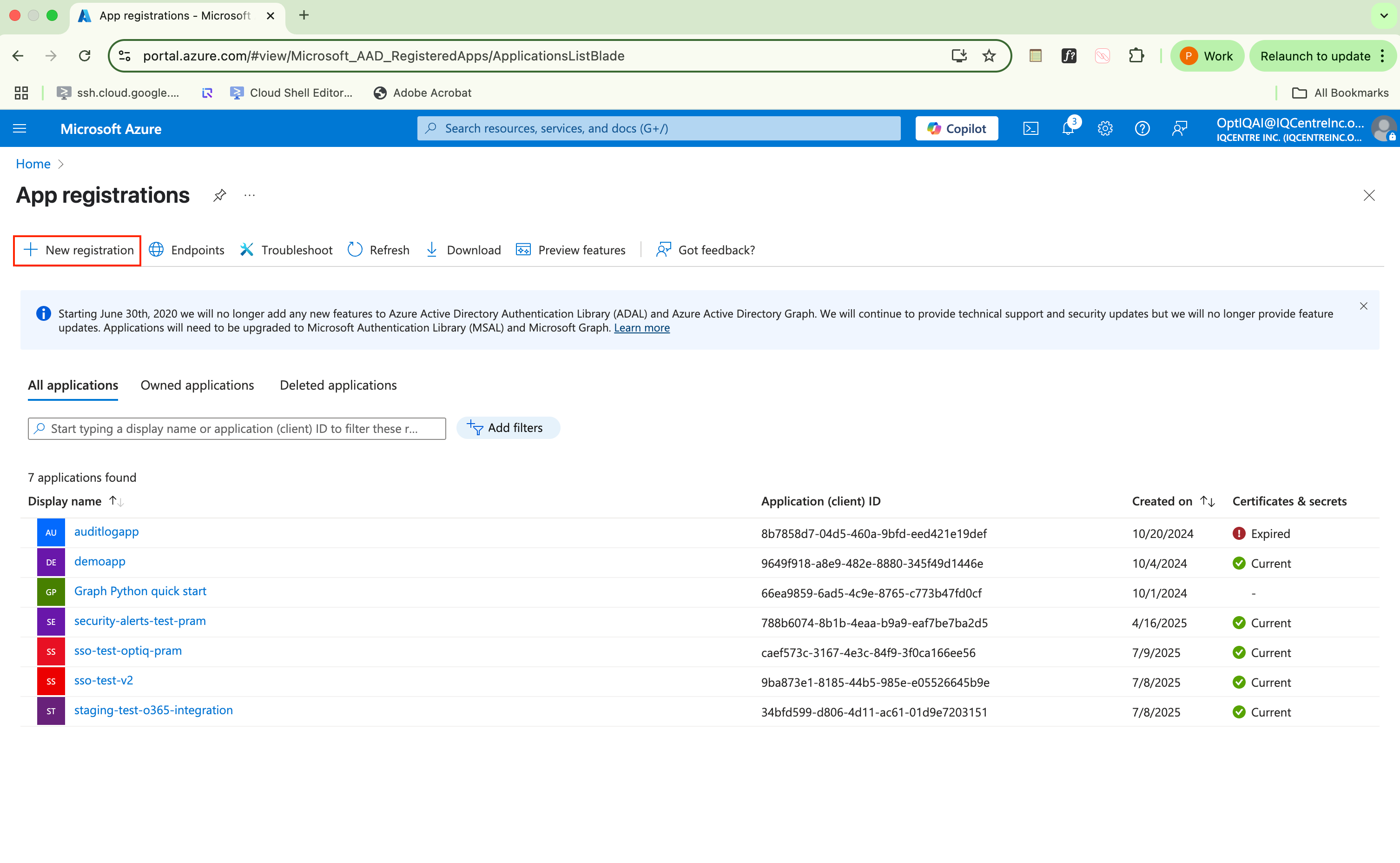Open Preview features
Viewport: 1400px width, 863px height.
(570, 250)
